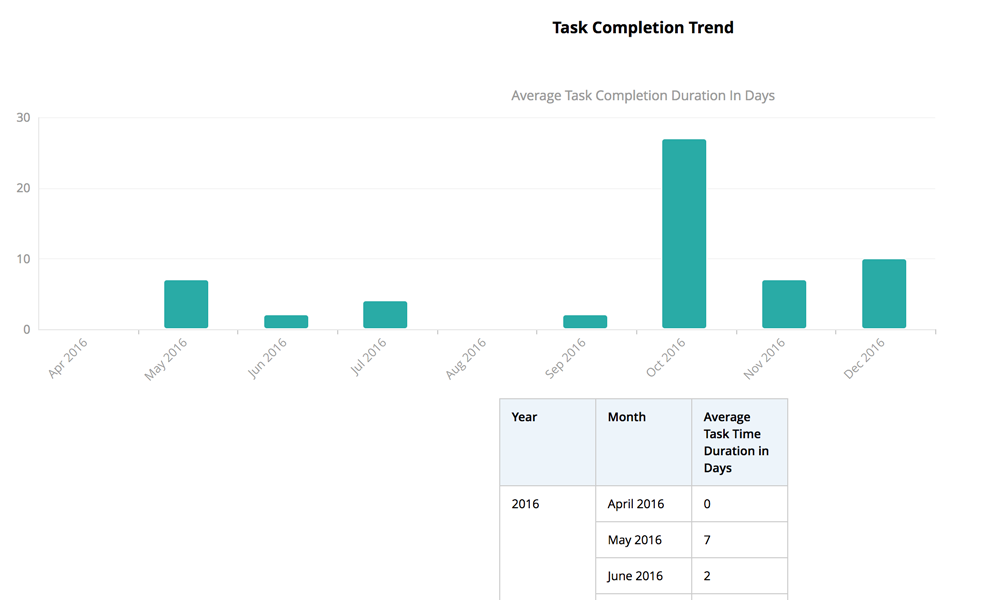Image resolution: width=1000 pixels, height=600 pixels.
Task: Select the May 2016 table cell
Action: (x=635, y=540)
